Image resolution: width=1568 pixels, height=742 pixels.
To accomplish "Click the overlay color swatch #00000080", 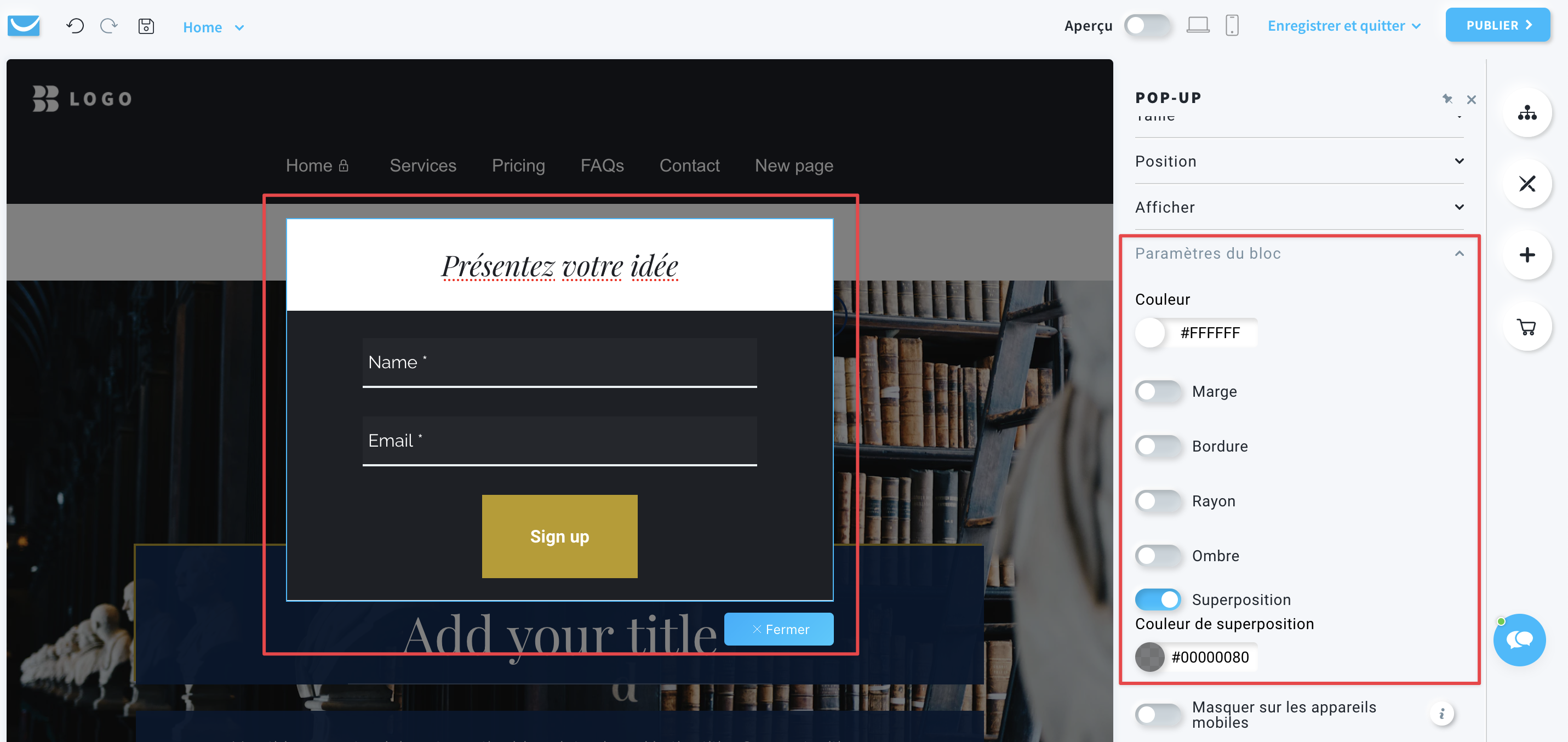I will [1150, 657].
